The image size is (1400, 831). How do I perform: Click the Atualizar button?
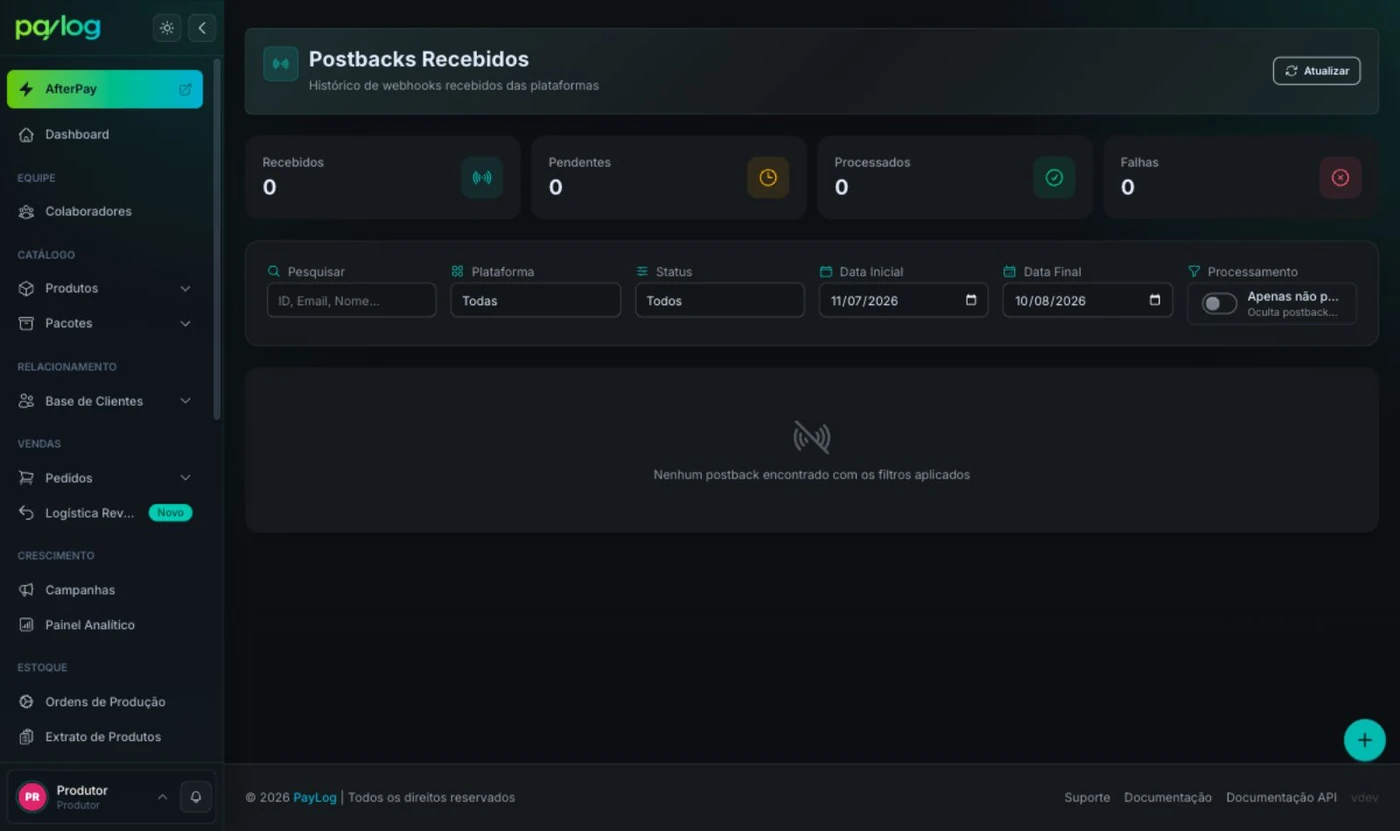pos(1316,71)
